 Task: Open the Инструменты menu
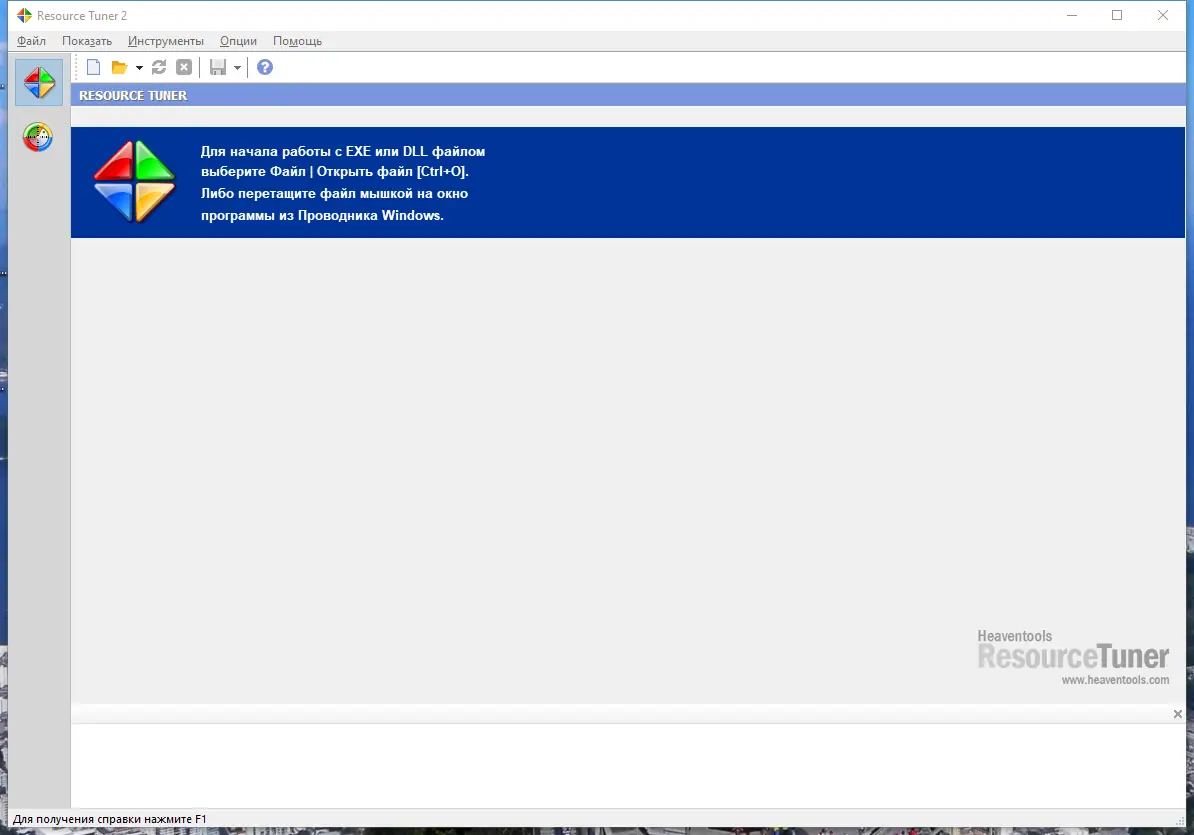[166, 41]
